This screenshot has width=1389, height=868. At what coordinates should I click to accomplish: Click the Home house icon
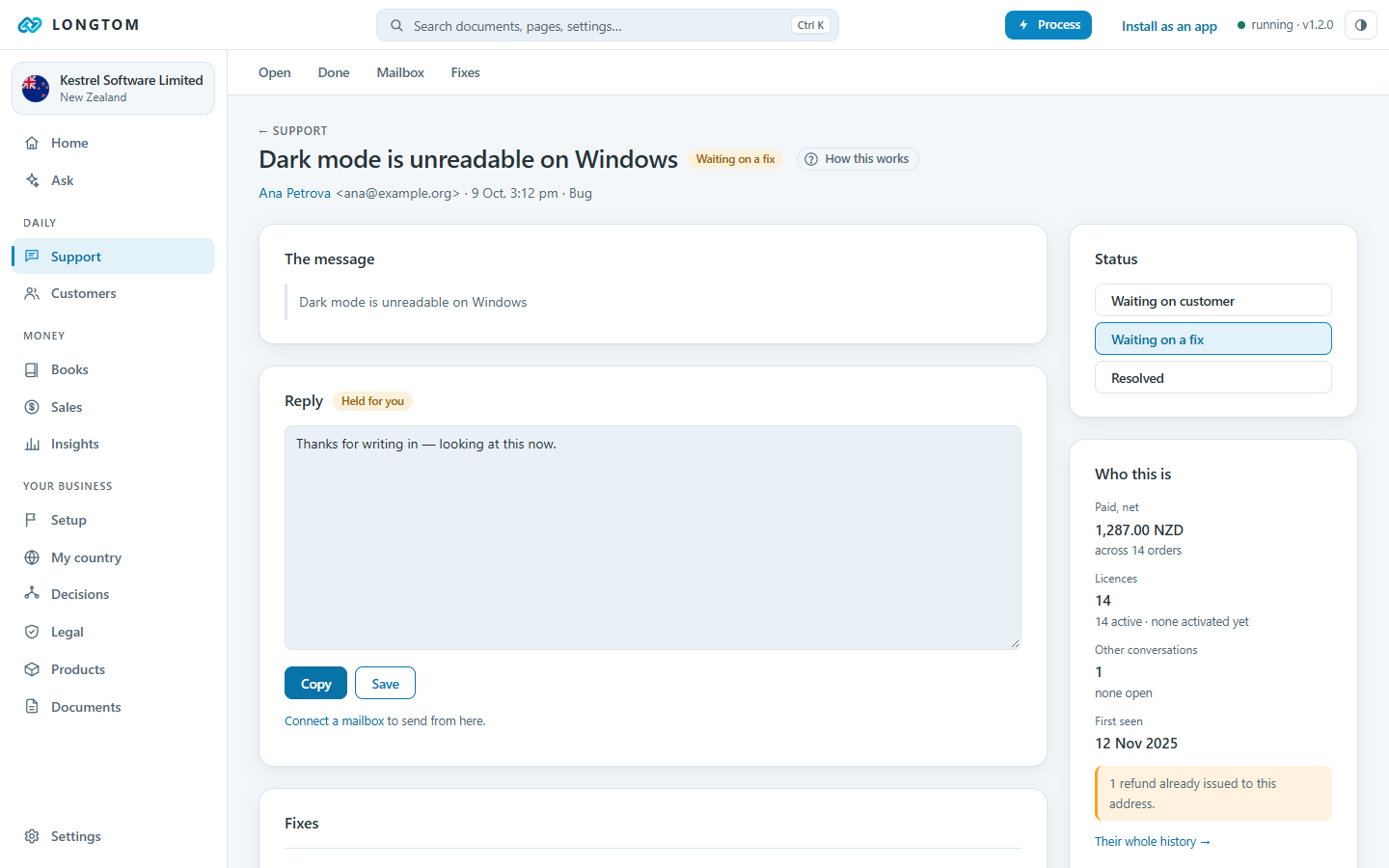pos(32,143)
